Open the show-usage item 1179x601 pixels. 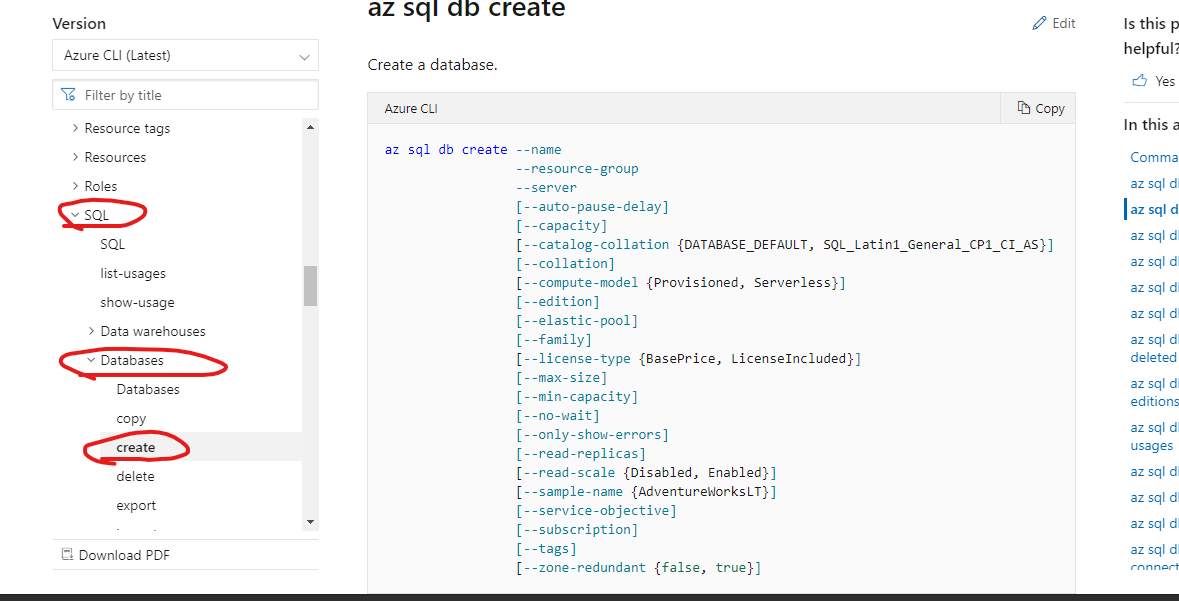[138, 302]
